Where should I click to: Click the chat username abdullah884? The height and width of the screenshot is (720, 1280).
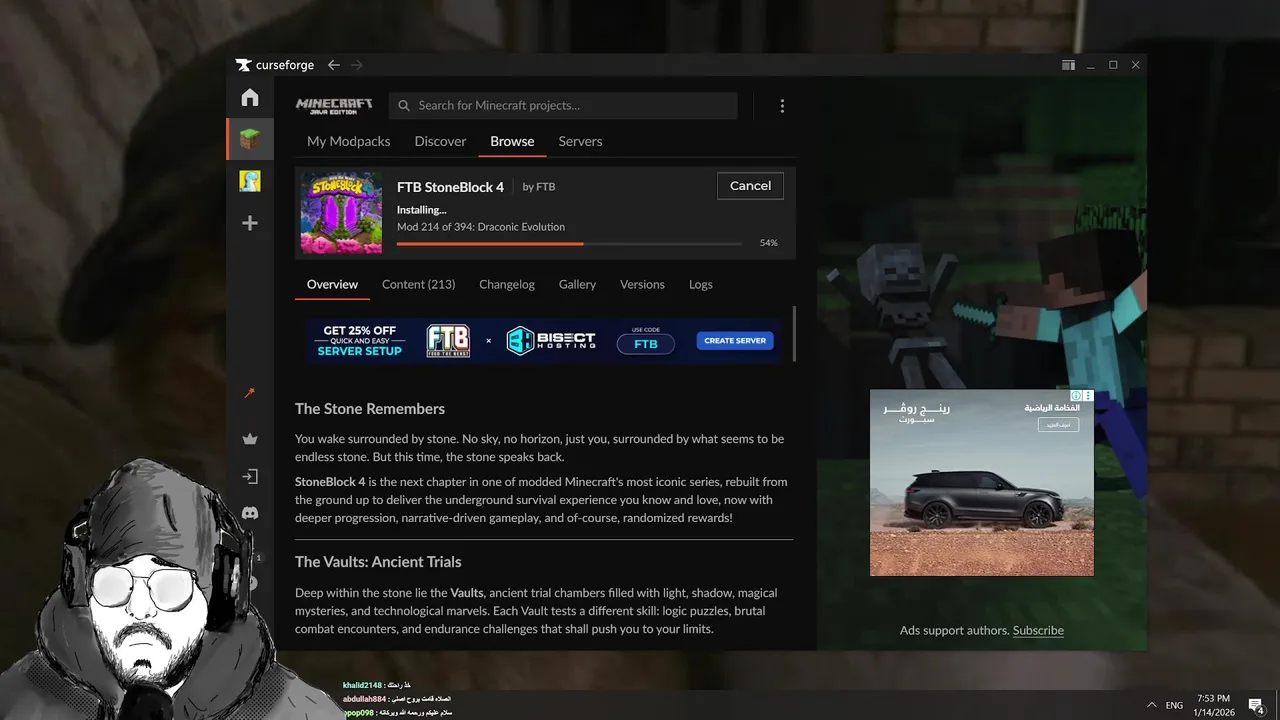click(x=366, y=699)
